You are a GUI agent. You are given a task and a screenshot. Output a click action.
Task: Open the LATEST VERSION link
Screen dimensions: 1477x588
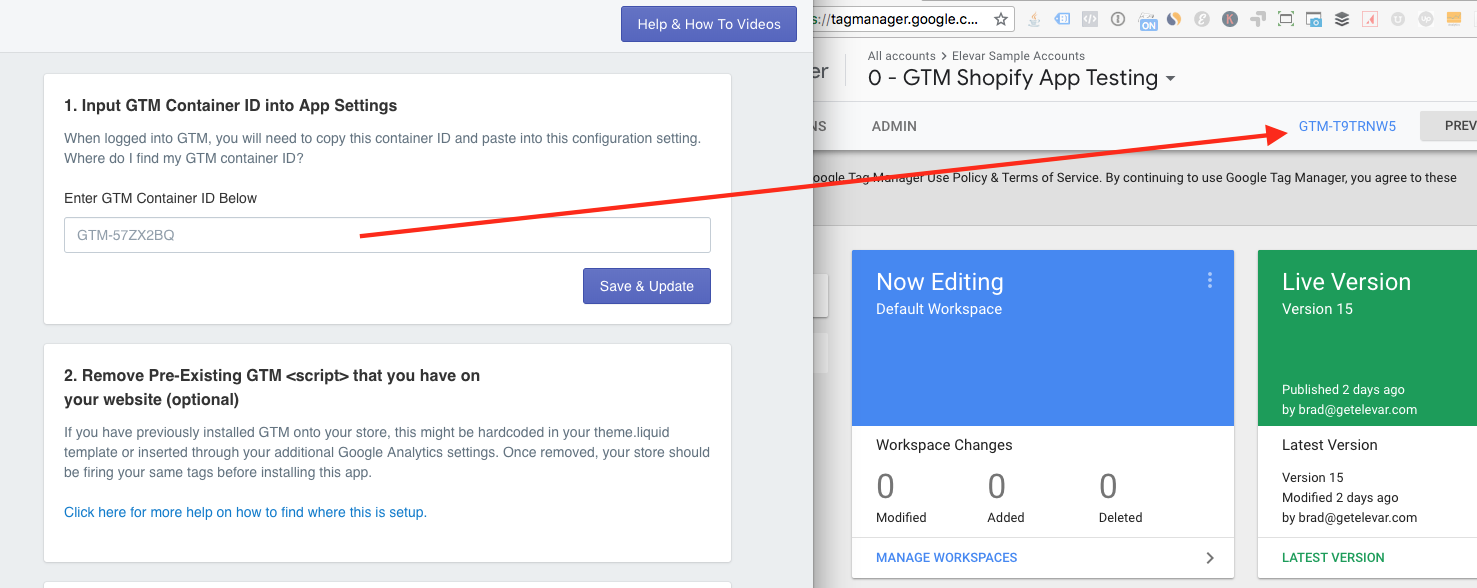tap(1333, 557)
